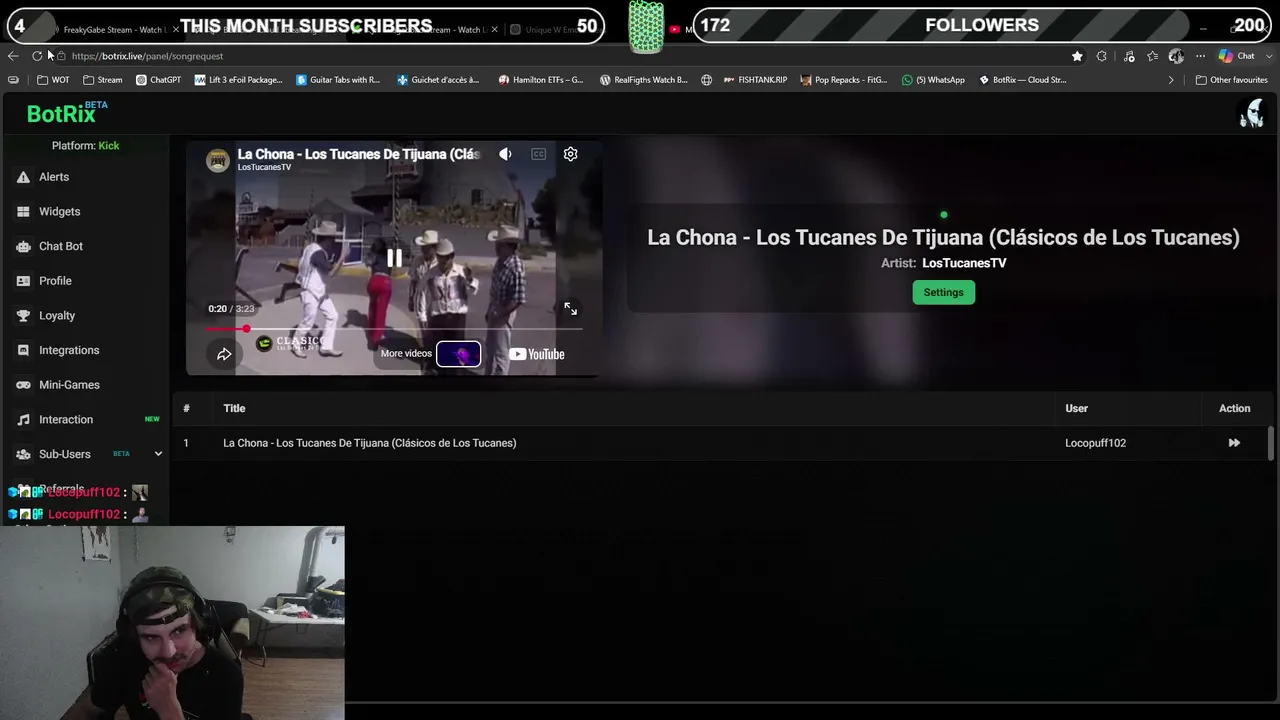1280x720 pixels.
Task: Go back with the browser back arrow
Action: pos(13,56)
